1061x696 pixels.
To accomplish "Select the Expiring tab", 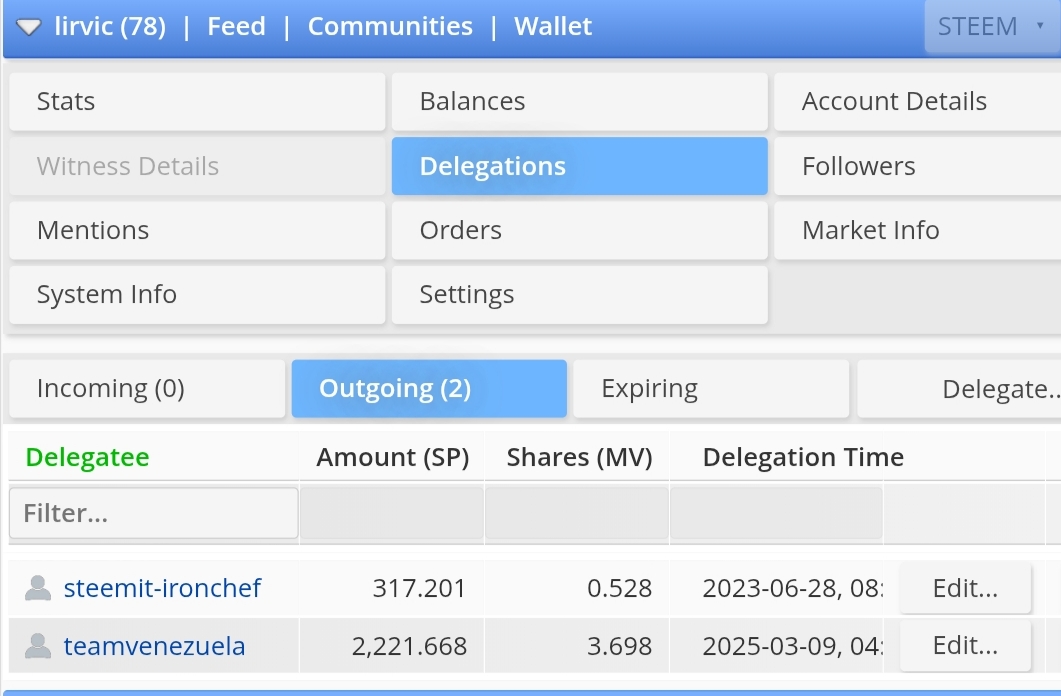I will (x=710, y=389).
